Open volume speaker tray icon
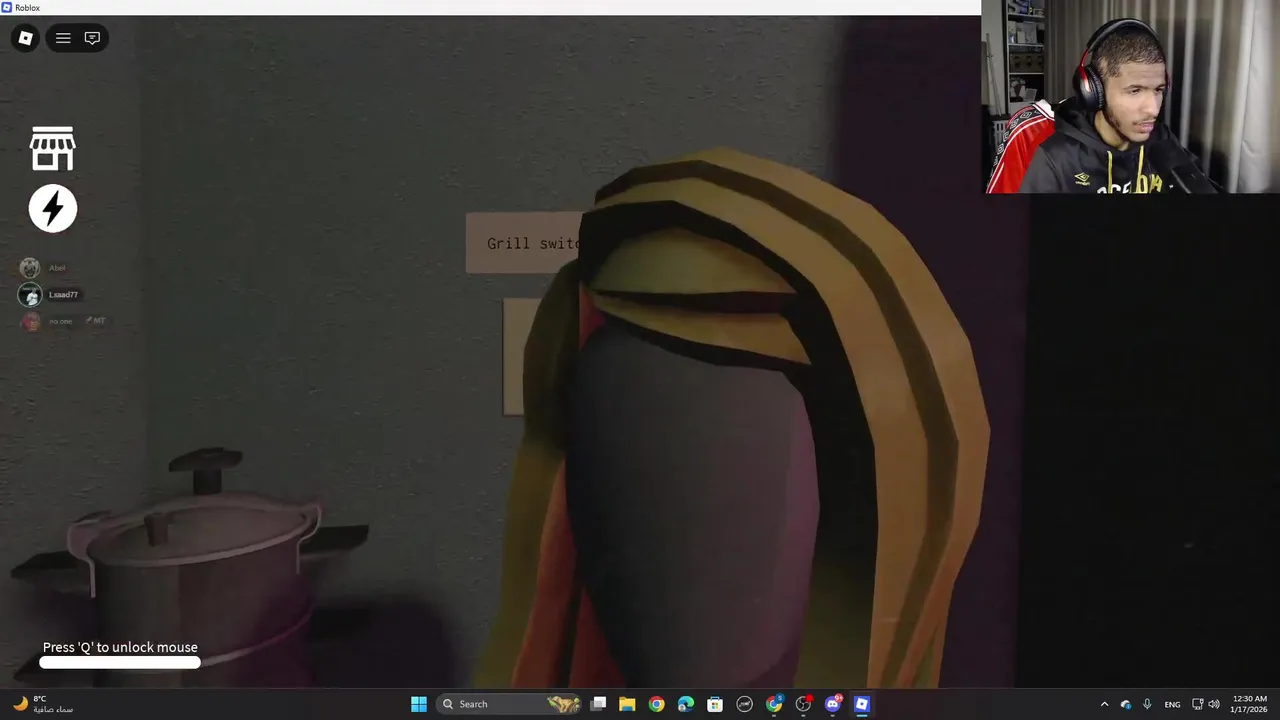 click(1214, 704)
